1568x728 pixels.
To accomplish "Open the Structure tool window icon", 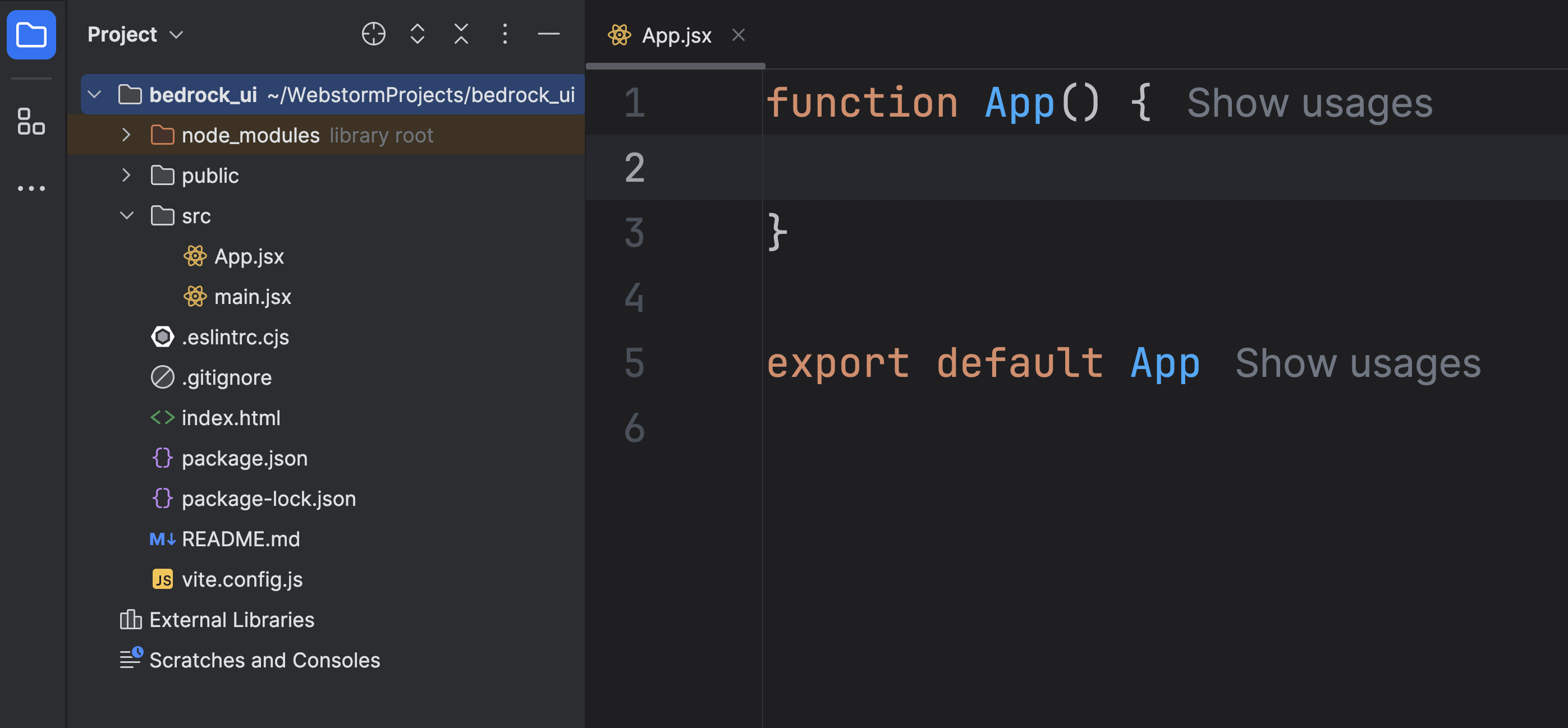I will coord(31,122).
